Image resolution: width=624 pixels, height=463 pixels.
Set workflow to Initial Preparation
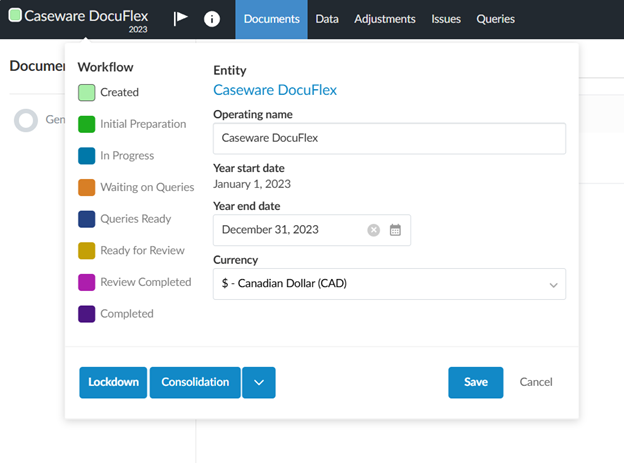(x=87, y=124)
